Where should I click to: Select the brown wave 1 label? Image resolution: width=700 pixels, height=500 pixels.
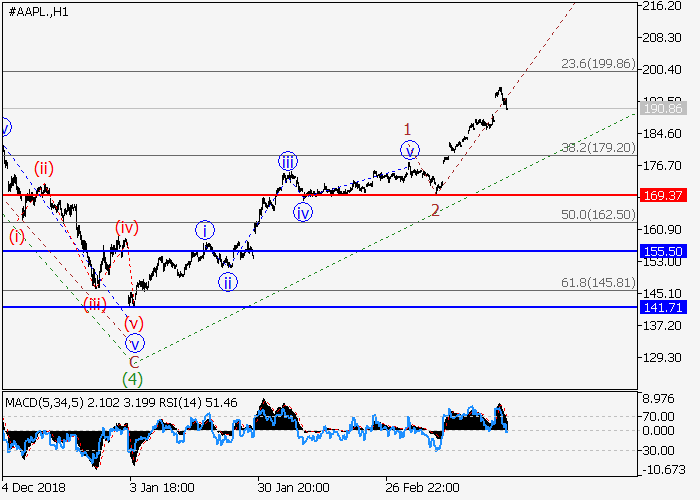point(407,129)
